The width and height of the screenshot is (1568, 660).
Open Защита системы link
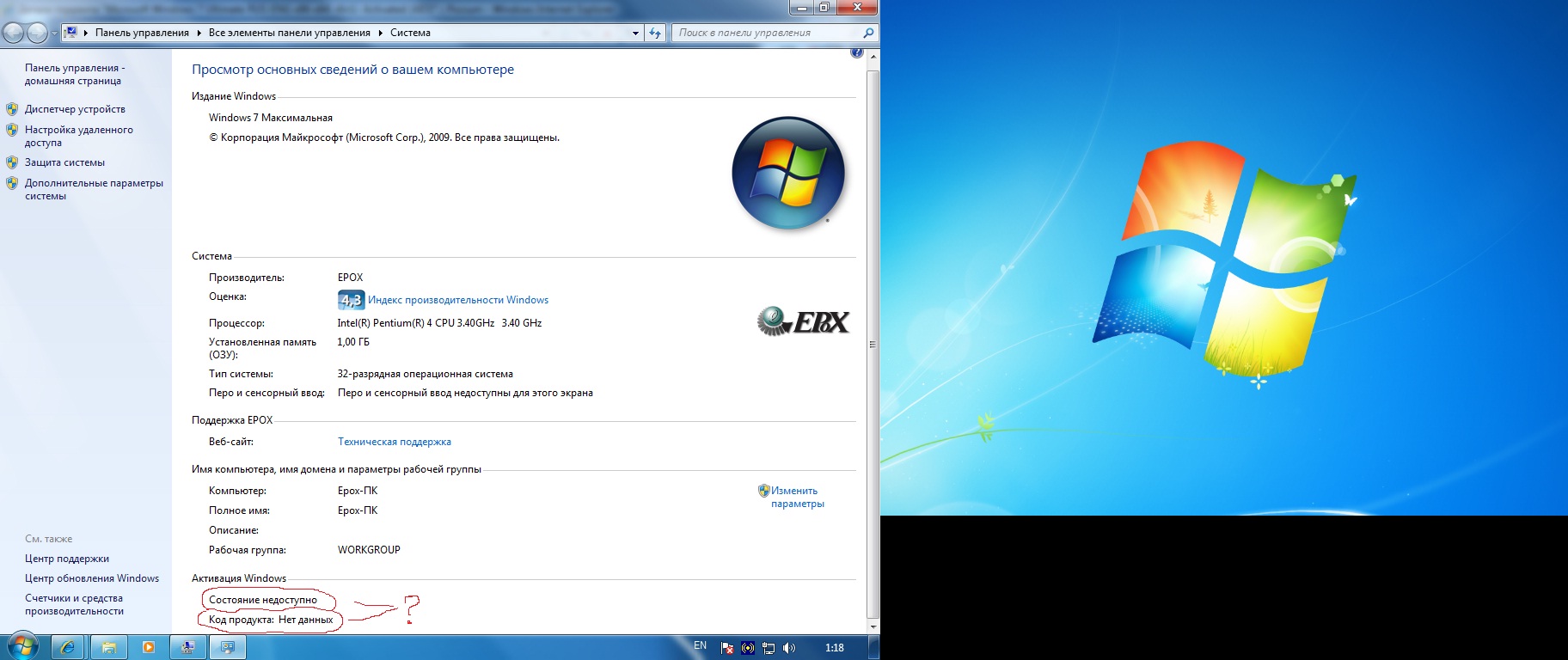[x=64, y=162]
